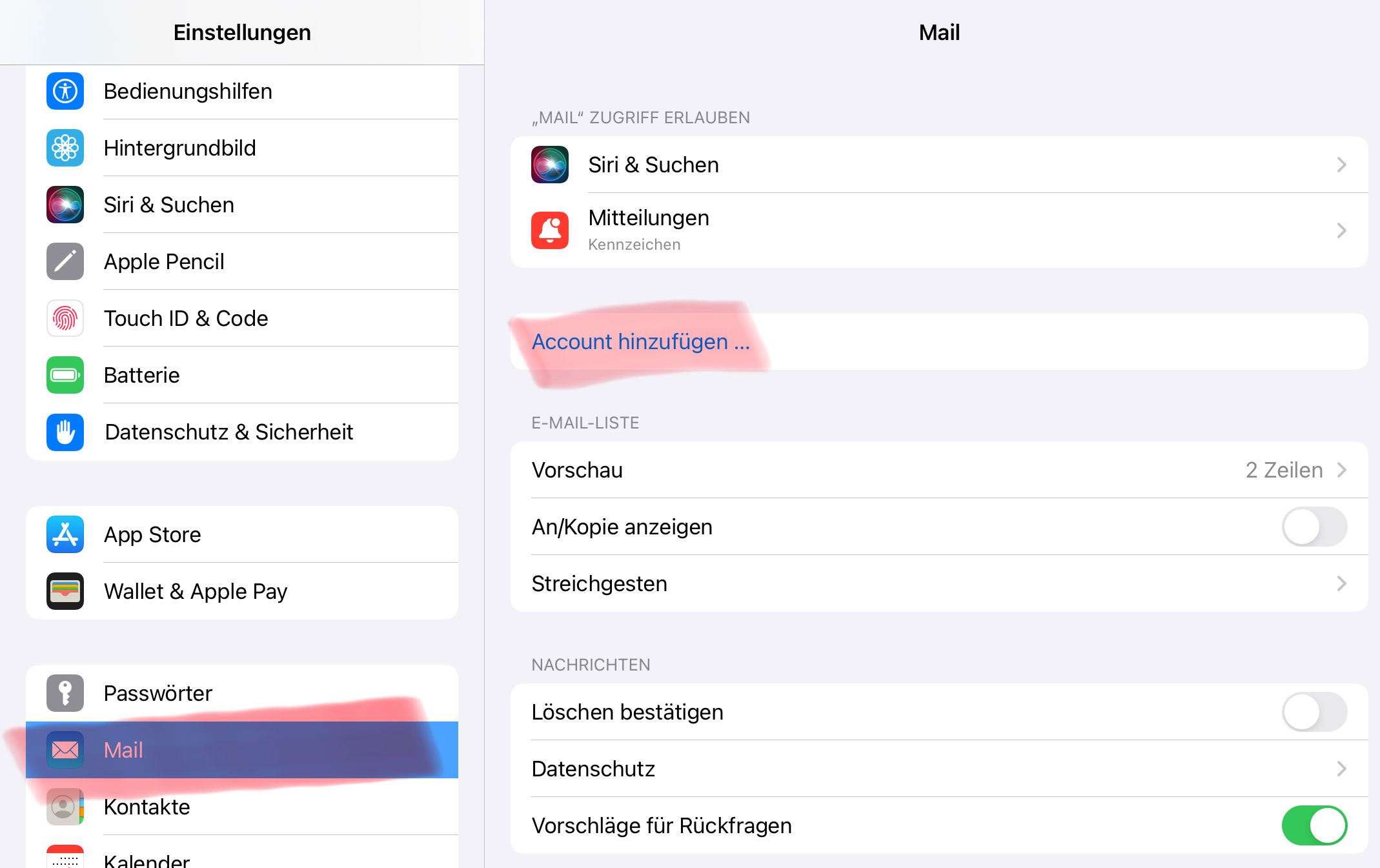Select Touch ID & Code in sidebar
This screenshot has height=868, width=1380.
[x=242, y=318]
